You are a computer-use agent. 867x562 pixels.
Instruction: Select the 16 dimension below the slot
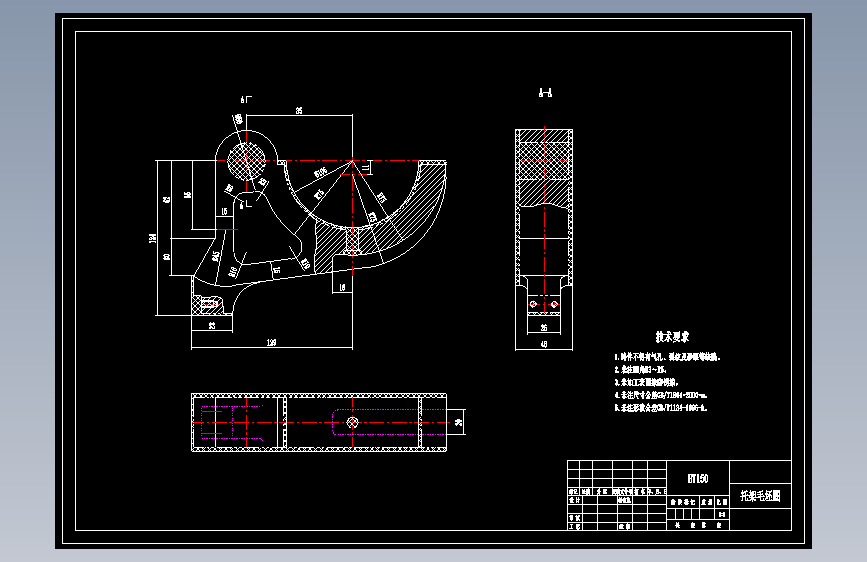click(x=342, y=288)
